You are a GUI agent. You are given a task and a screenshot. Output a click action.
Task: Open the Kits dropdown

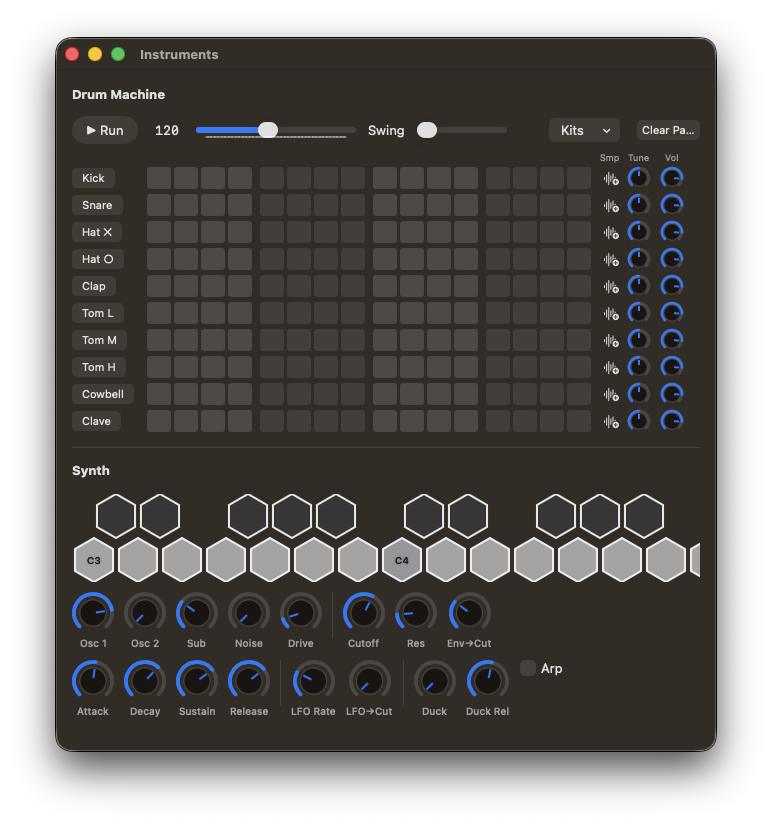pyautogui.click(x=584, y=130)
